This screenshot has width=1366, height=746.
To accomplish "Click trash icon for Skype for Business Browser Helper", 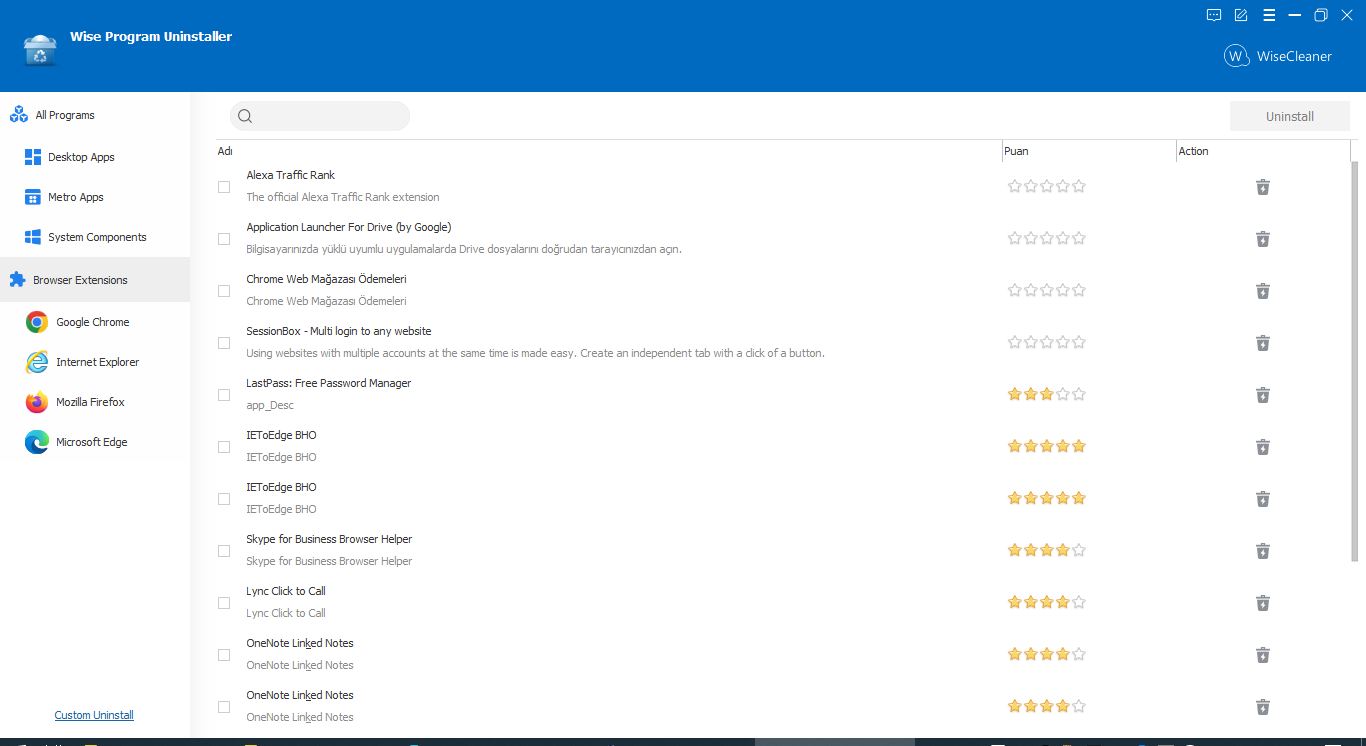I will [x=1263, y=551].
